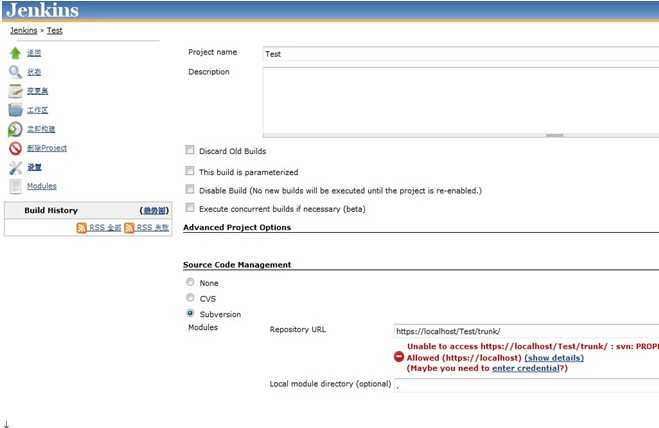Click the Source Code Management heading

click(x=237, y=265)
